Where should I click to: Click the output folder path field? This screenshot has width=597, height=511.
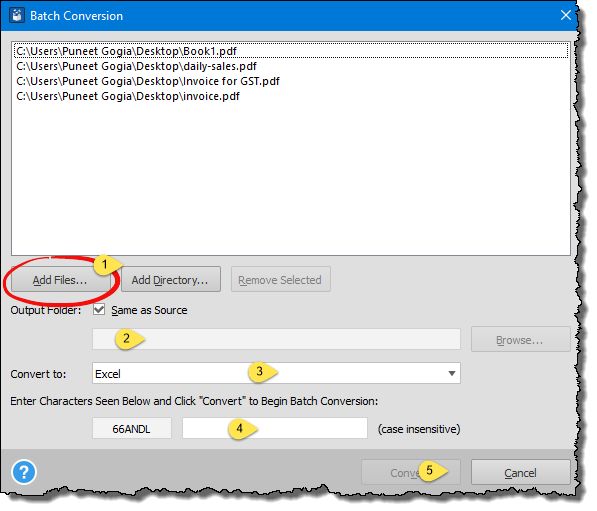click(x=276, y=339)
